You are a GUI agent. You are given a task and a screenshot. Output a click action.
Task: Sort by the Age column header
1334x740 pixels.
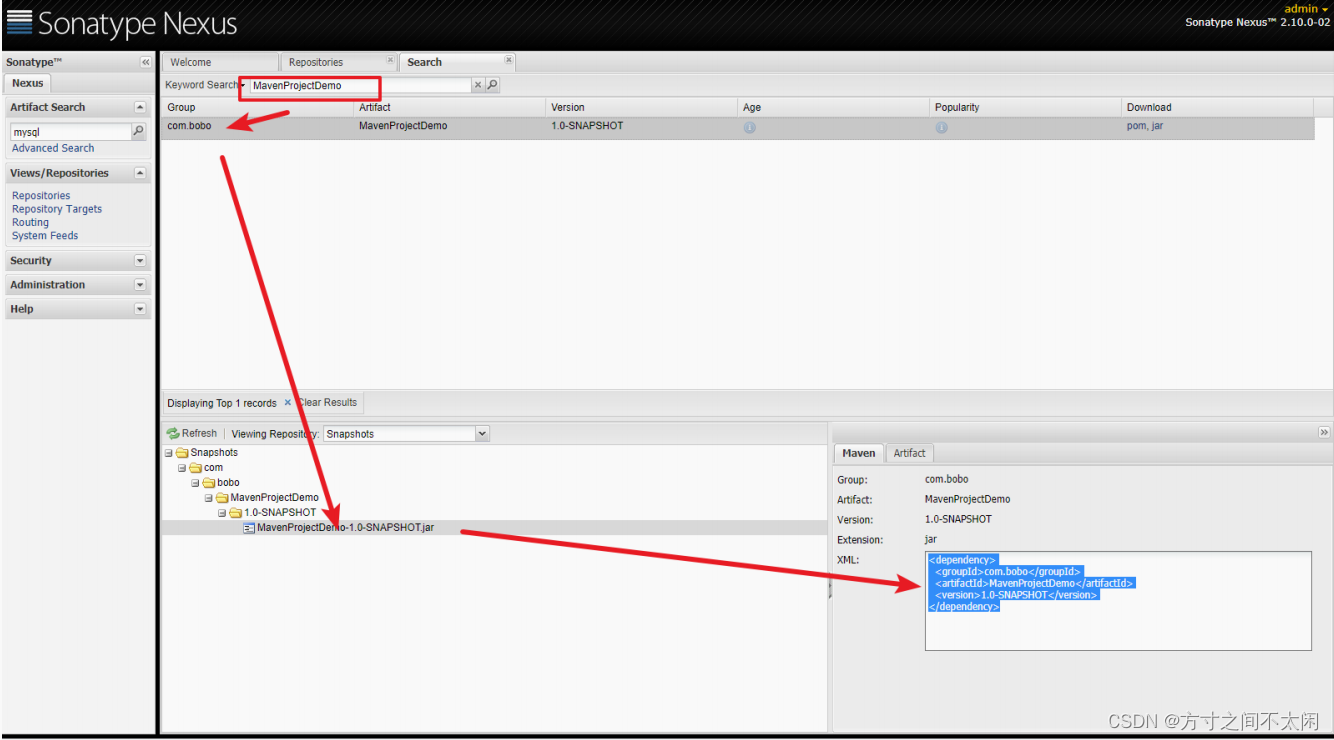click(834, 107)
